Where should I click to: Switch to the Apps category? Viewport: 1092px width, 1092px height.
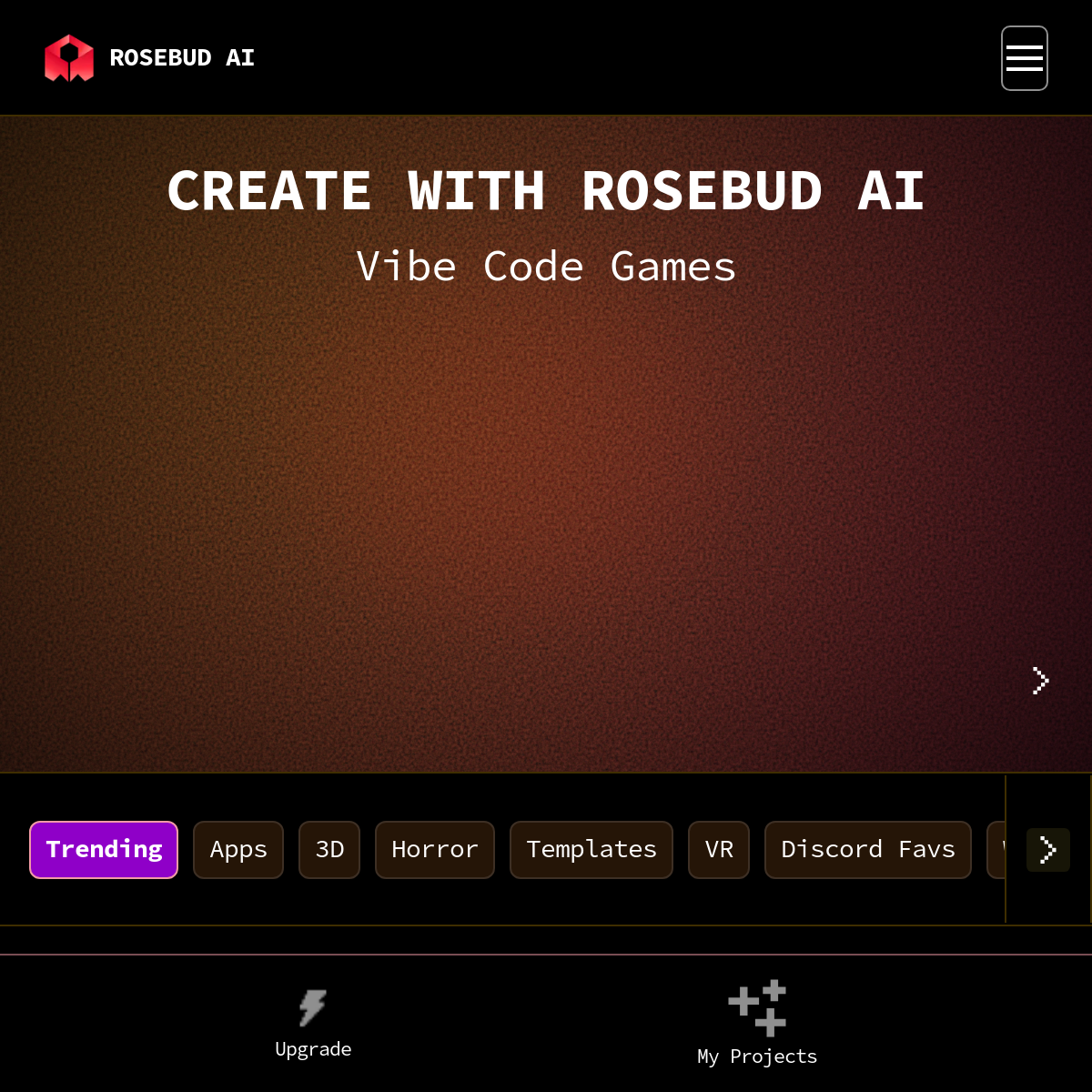[x=238, y=849]
